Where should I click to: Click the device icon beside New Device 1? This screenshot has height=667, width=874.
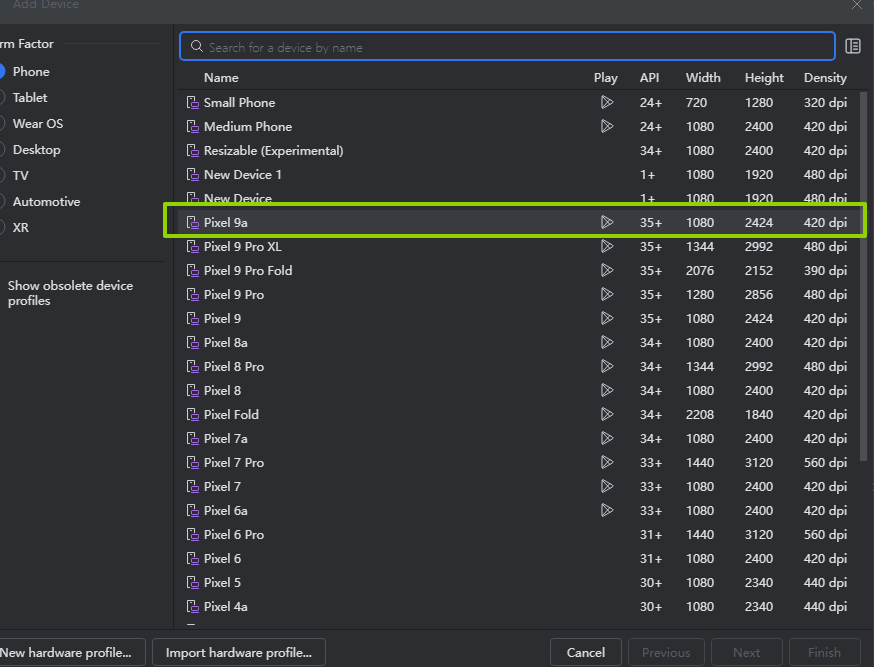point(193,174)
